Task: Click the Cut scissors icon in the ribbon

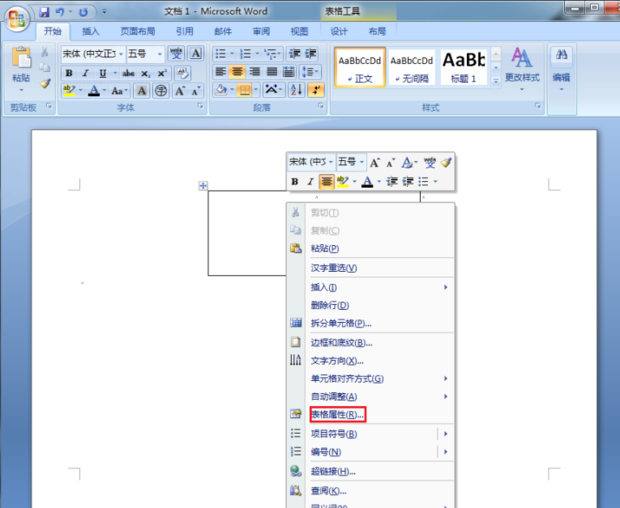Action: click(45, 52)
